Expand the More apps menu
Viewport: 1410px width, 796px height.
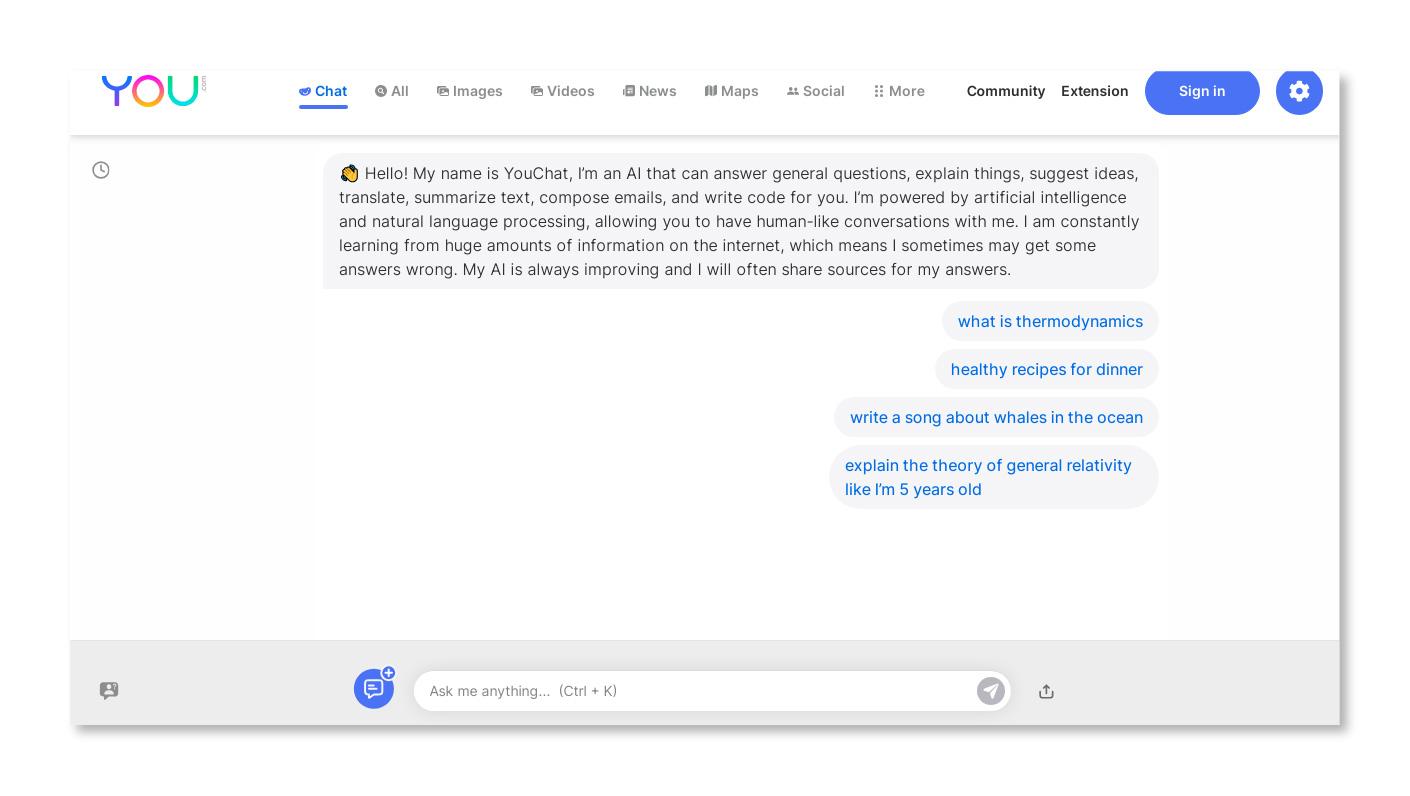pyautogui.click(x=898, y=91)
